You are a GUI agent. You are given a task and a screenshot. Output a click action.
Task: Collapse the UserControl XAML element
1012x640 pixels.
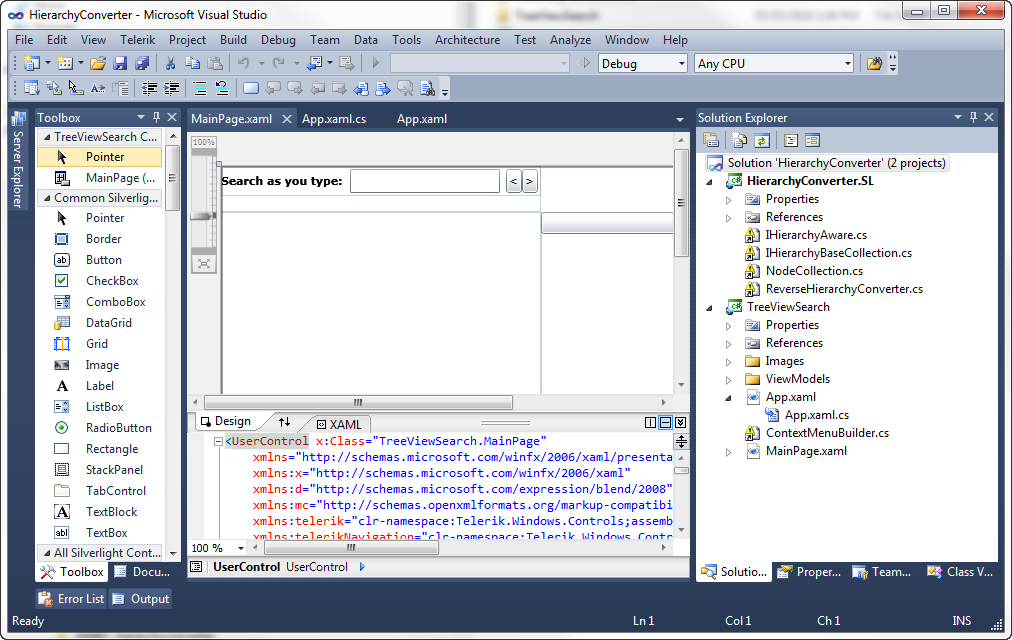[219, 441]
